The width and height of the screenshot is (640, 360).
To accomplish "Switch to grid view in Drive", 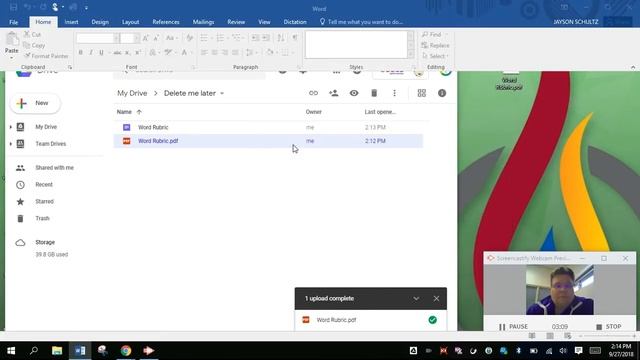I will [x=422, y=93].
